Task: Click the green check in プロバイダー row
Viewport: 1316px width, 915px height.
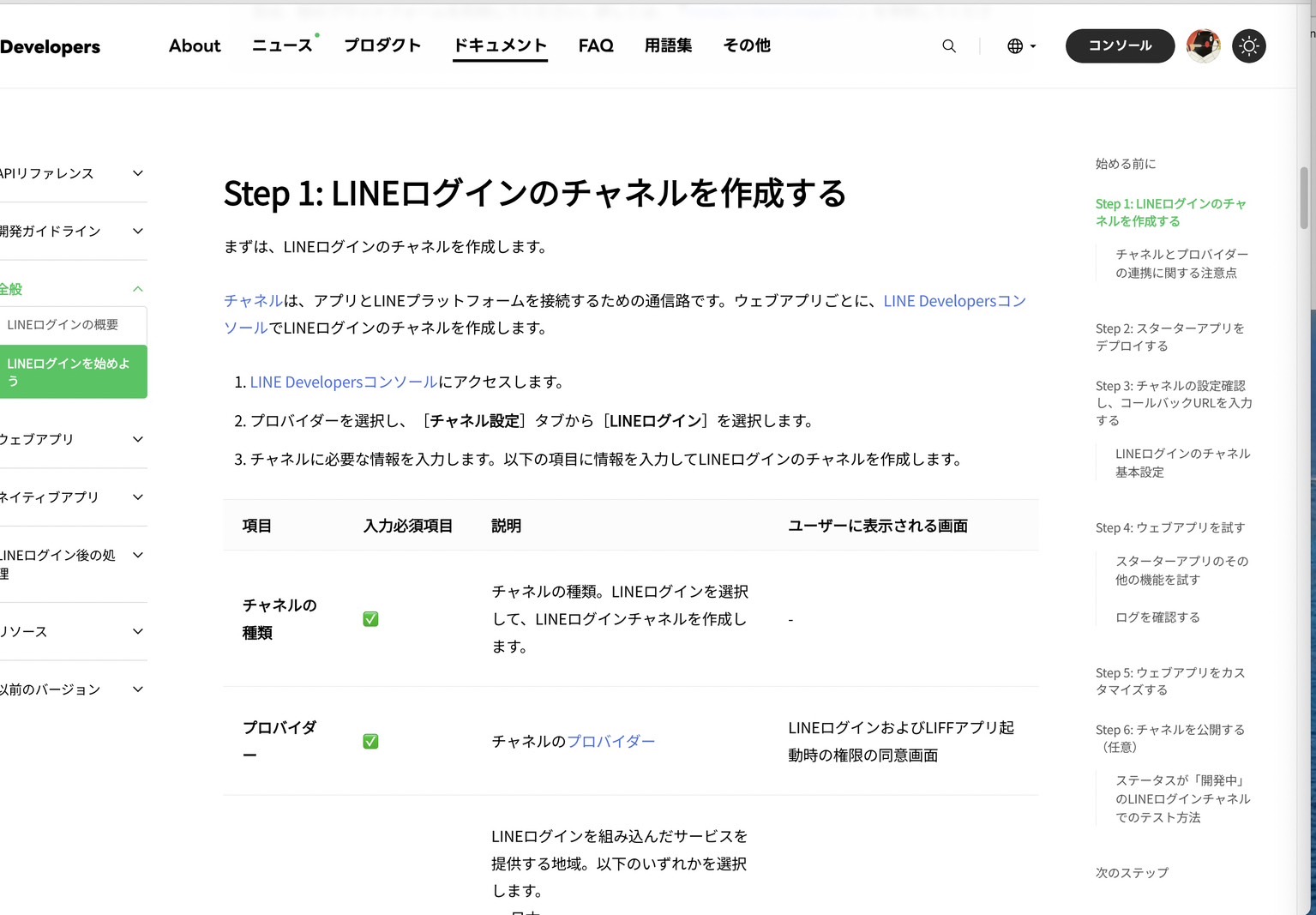Action: coord(370,742)
